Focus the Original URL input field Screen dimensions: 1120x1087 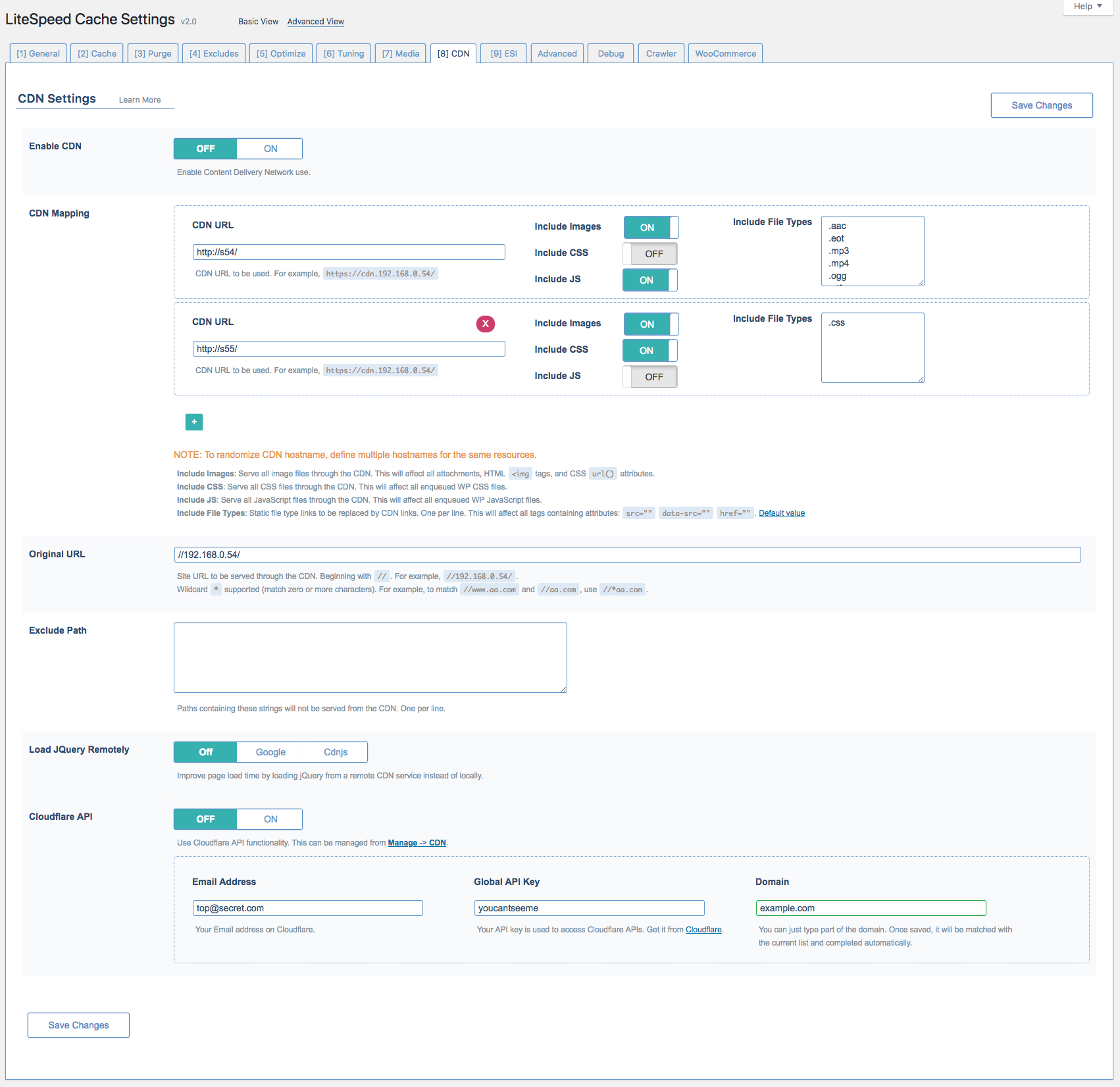[x=626, y=555]
